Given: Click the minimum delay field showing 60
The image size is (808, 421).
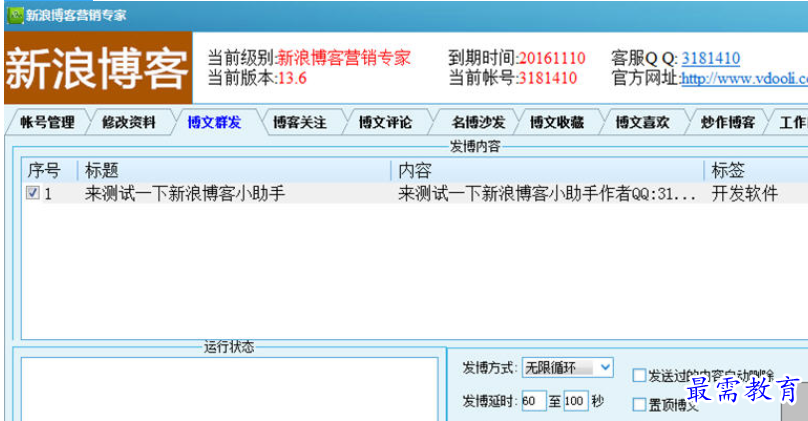Looking at the screenshot, I should click(x=533, y=401).
